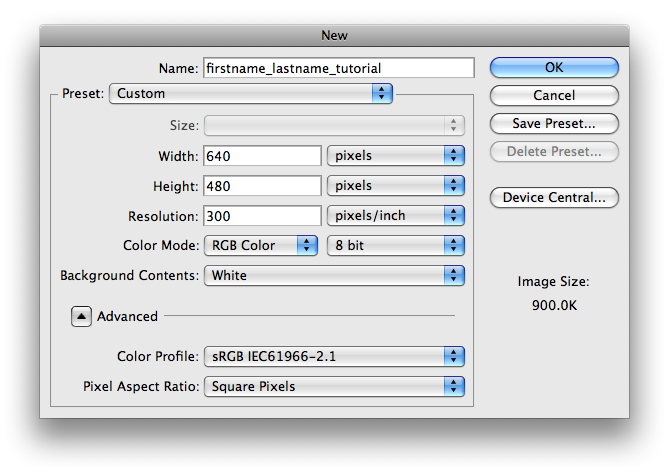This screenshot has width=669, height=473.
Task: Click into the Resolution value field
Action: [x=262, y=216]
